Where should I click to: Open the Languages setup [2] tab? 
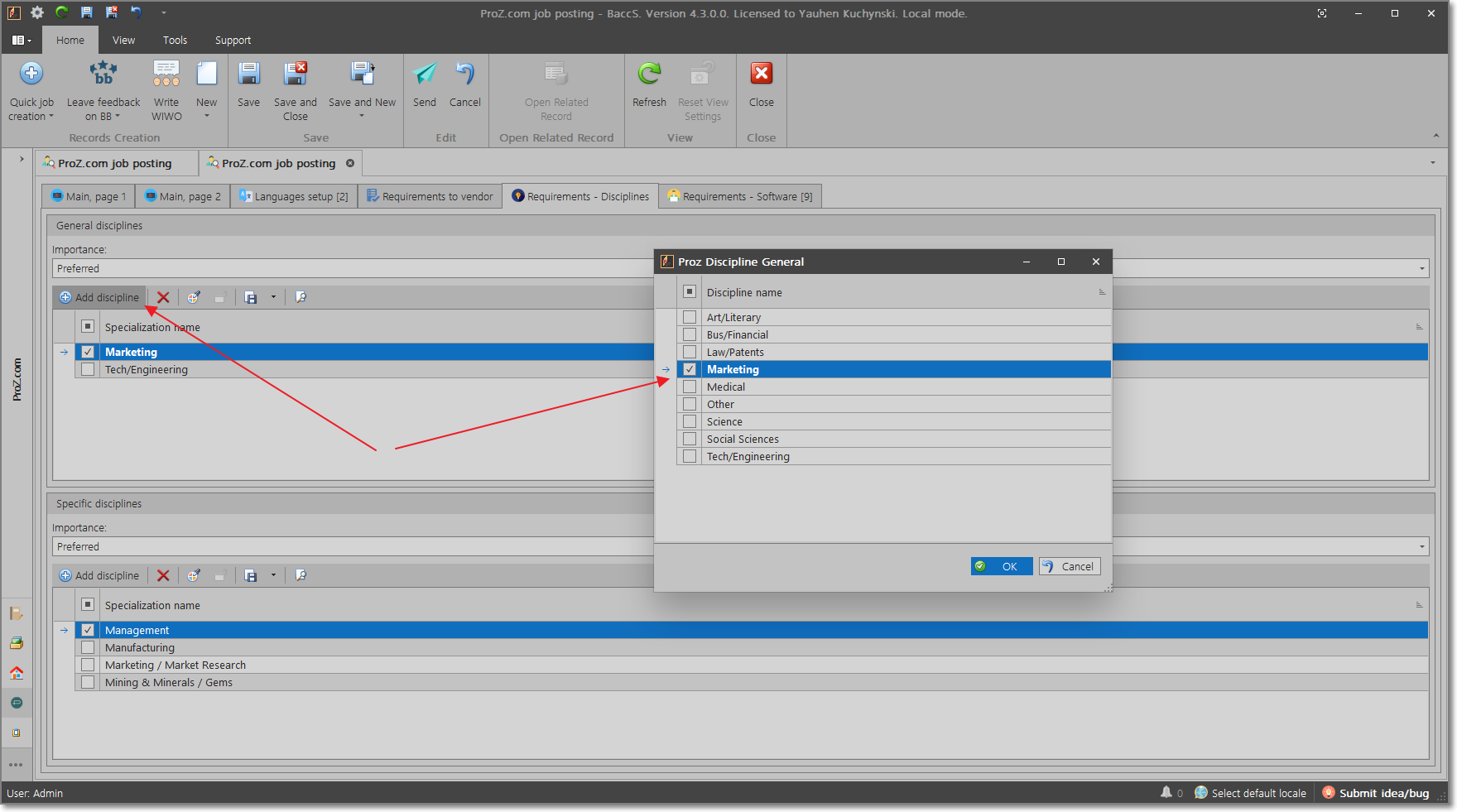(x=294, y=196)
